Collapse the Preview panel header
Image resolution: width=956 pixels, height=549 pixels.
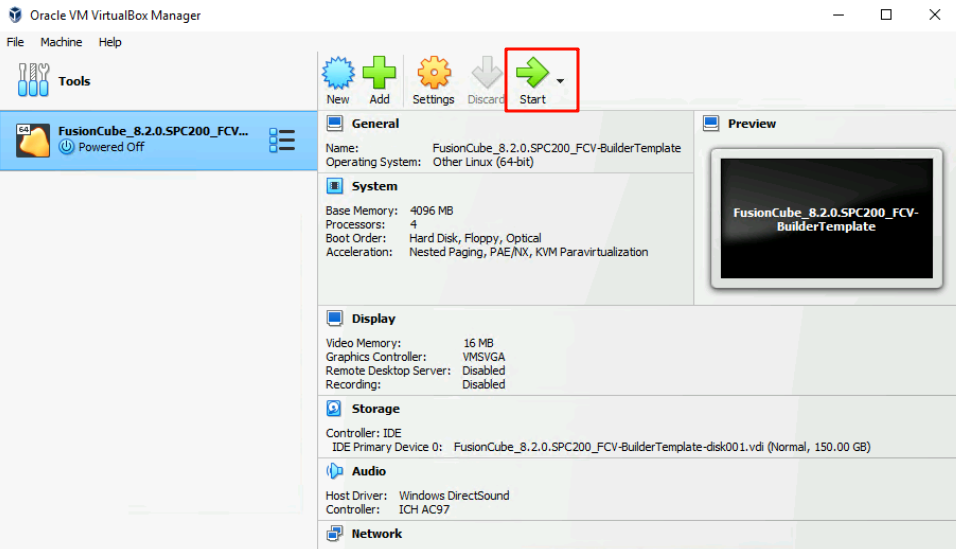(751, 124)
